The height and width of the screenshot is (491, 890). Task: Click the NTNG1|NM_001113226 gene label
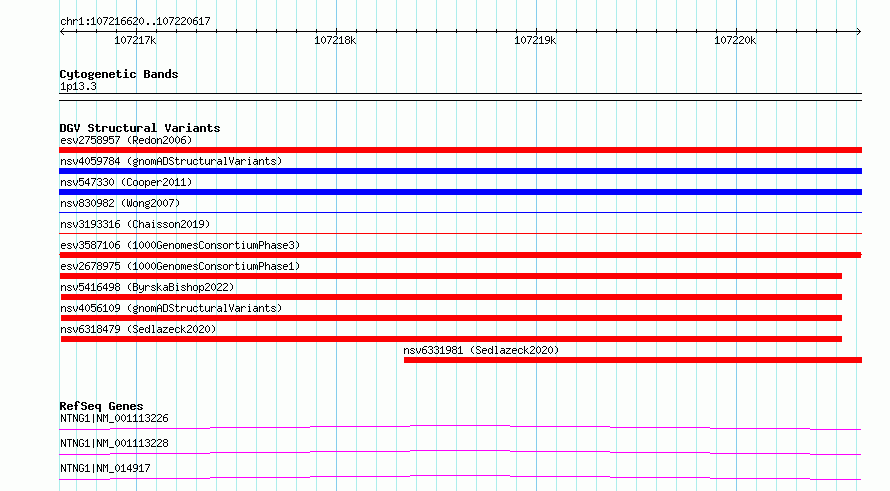114,418
